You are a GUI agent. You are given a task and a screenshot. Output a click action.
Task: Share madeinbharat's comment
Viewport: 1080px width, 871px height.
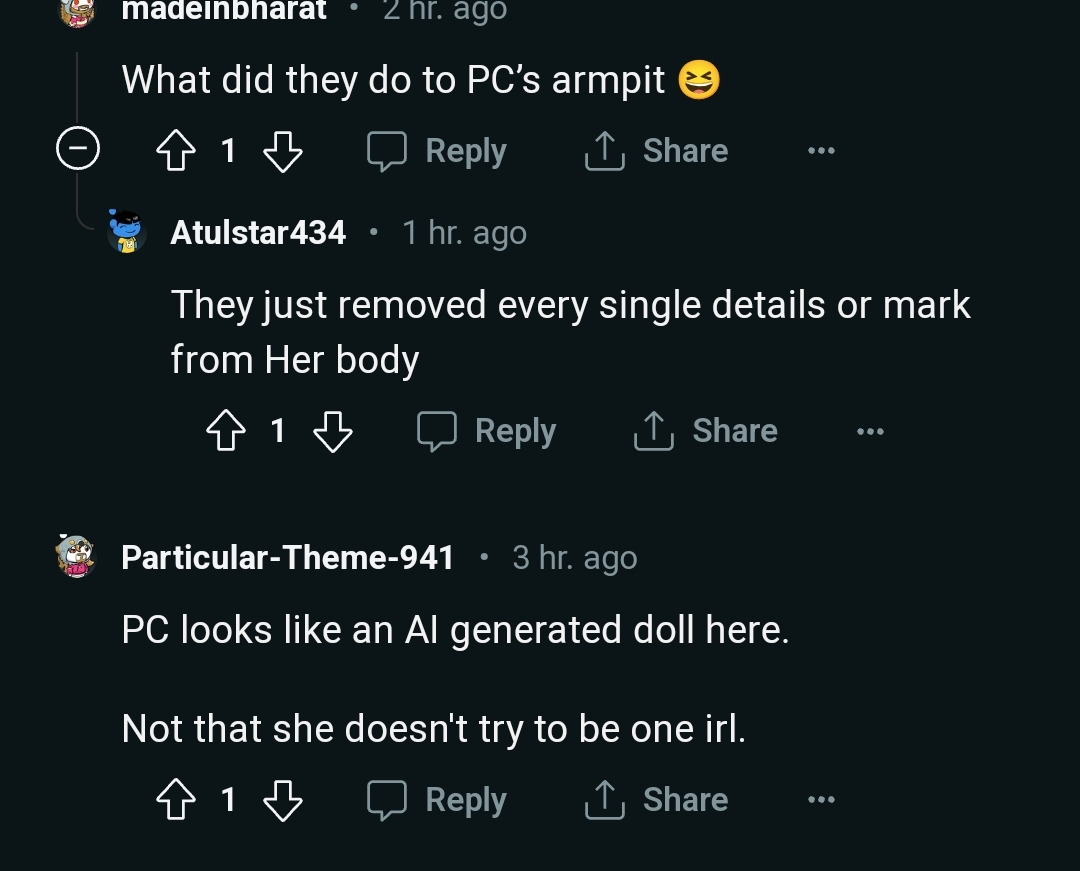pyautogui.click(x=657, y=151)
